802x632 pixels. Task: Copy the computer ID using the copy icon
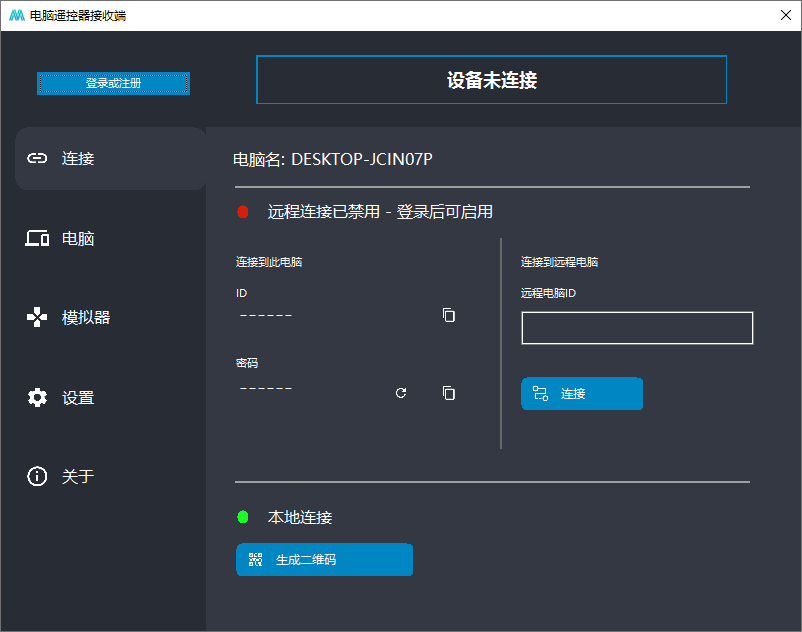coord(448,315)
